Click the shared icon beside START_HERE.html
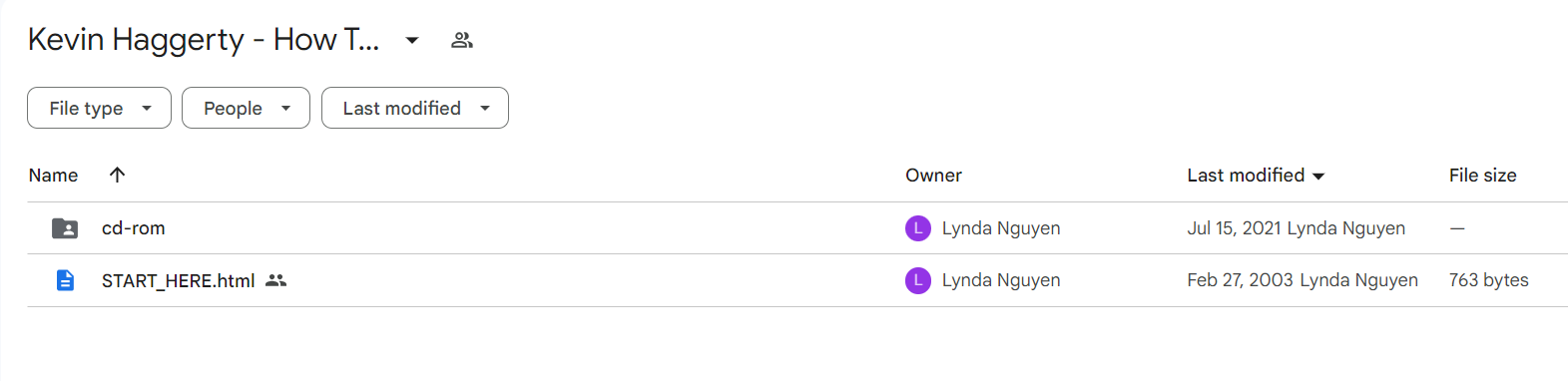This screenshot has width=1568, height=381. point(276,280)
